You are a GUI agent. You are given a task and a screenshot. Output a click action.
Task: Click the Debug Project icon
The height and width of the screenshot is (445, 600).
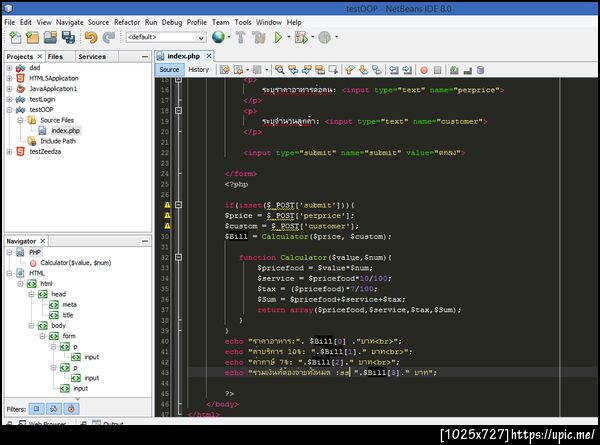click(x=302, y=37)
